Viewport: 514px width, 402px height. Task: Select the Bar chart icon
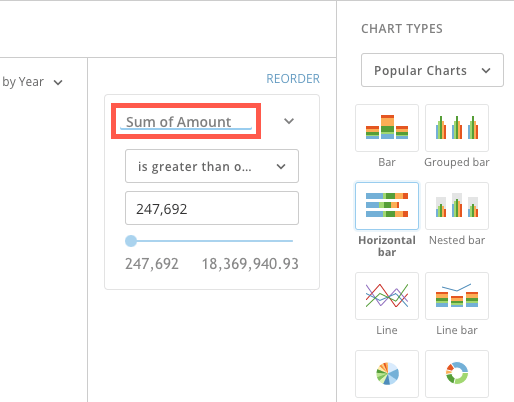[387, 128]
